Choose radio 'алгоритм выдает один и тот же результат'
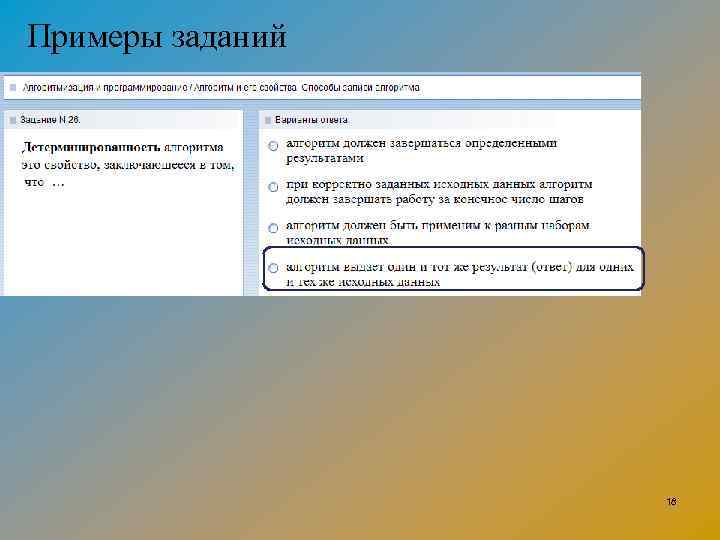The image size is (720, 540). pyautogui.click(x=273, y=268)
